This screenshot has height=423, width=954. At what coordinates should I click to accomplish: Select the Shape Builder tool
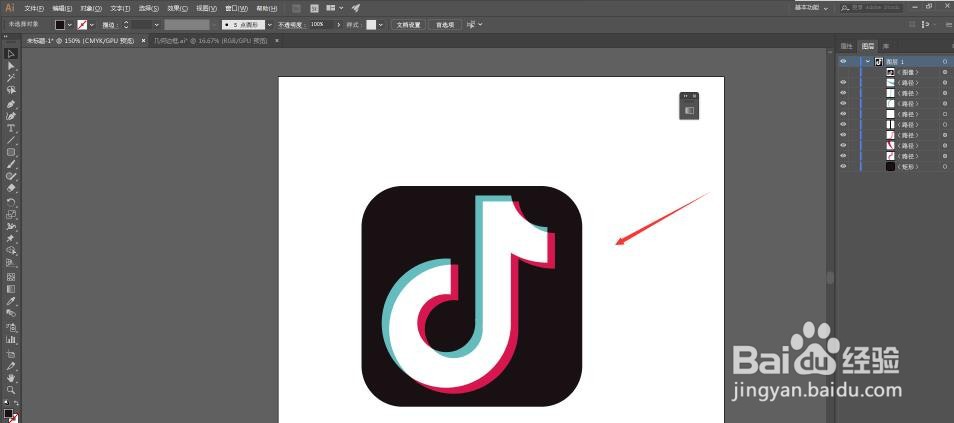click(11, 251)
